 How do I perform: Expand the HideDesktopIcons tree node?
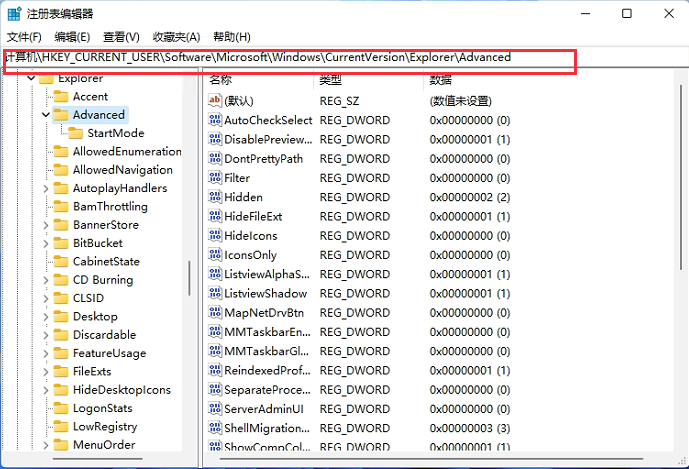pos(46,390)
